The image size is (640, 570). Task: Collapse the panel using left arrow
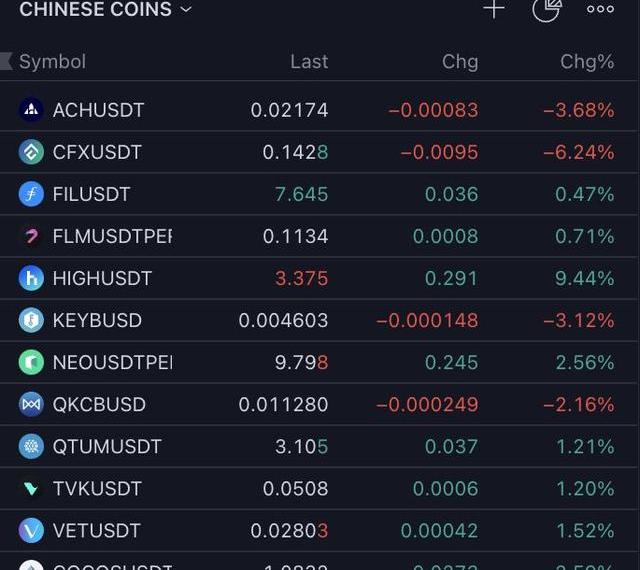[7, 61]
